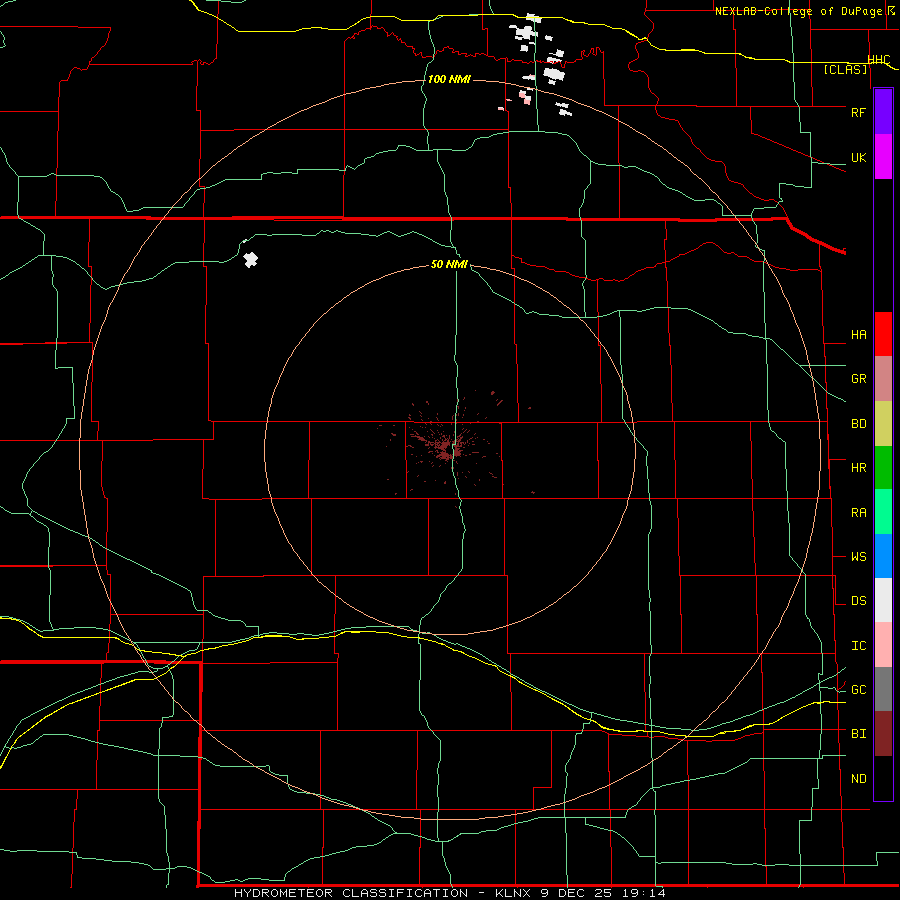
Task: Click the blue WS legend swatch
Action: coord(883,556)
